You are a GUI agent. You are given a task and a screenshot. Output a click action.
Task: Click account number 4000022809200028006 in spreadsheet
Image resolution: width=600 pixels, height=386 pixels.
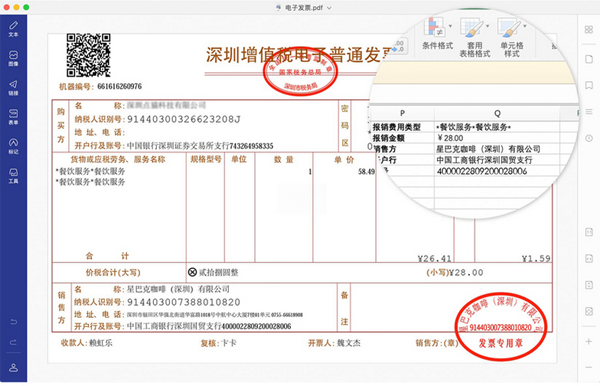pos(482,171)
